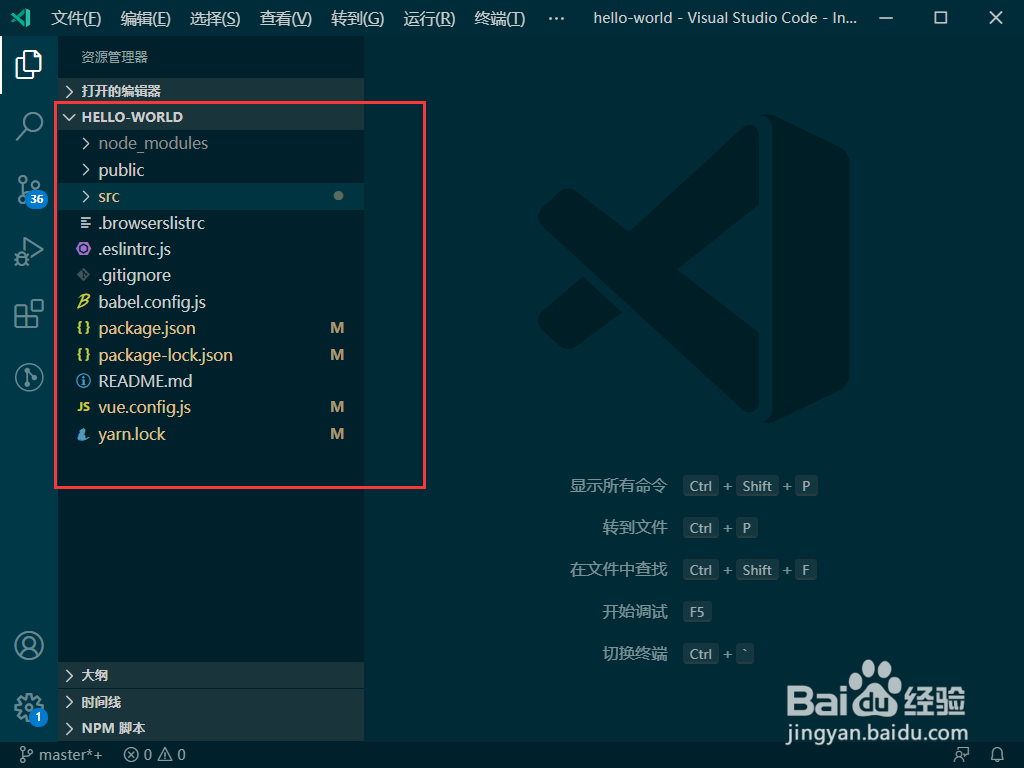The height and width of the screenshot is (768, 1024).
Task: Click the .gitignore file icon
Action: (x=84, y=275)
